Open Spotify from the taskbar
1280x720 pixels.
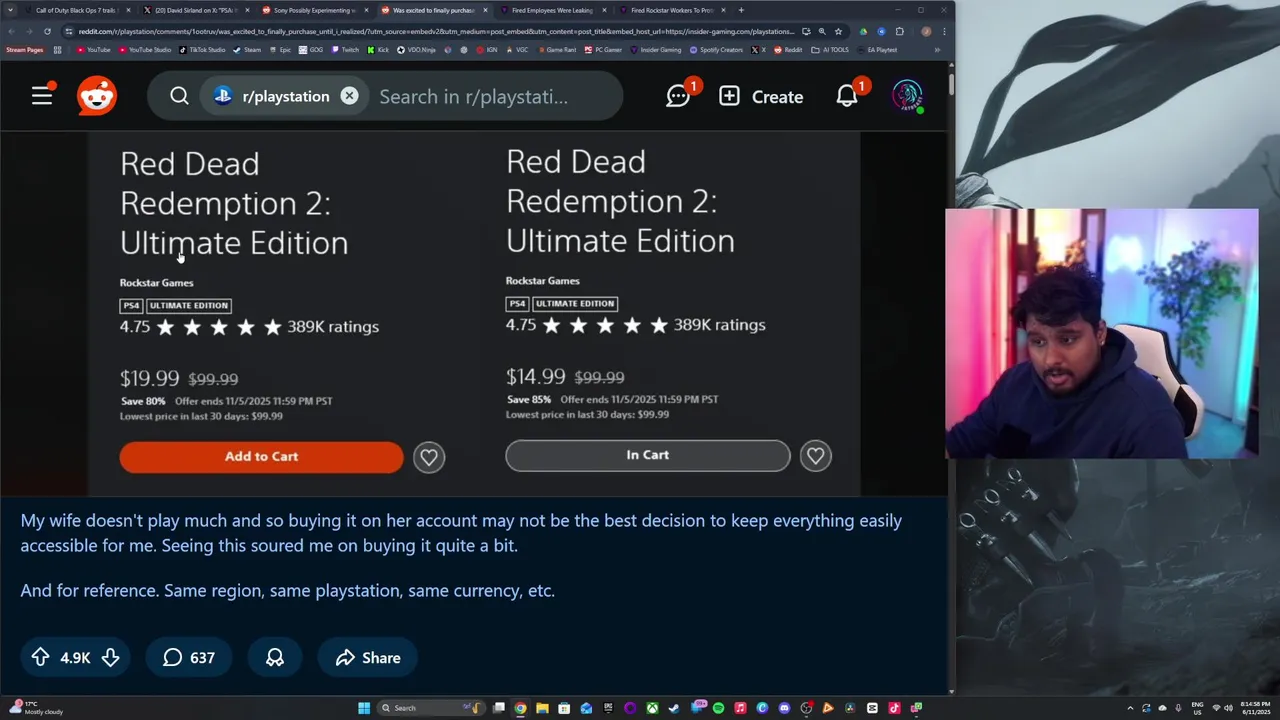coord(718,708)
